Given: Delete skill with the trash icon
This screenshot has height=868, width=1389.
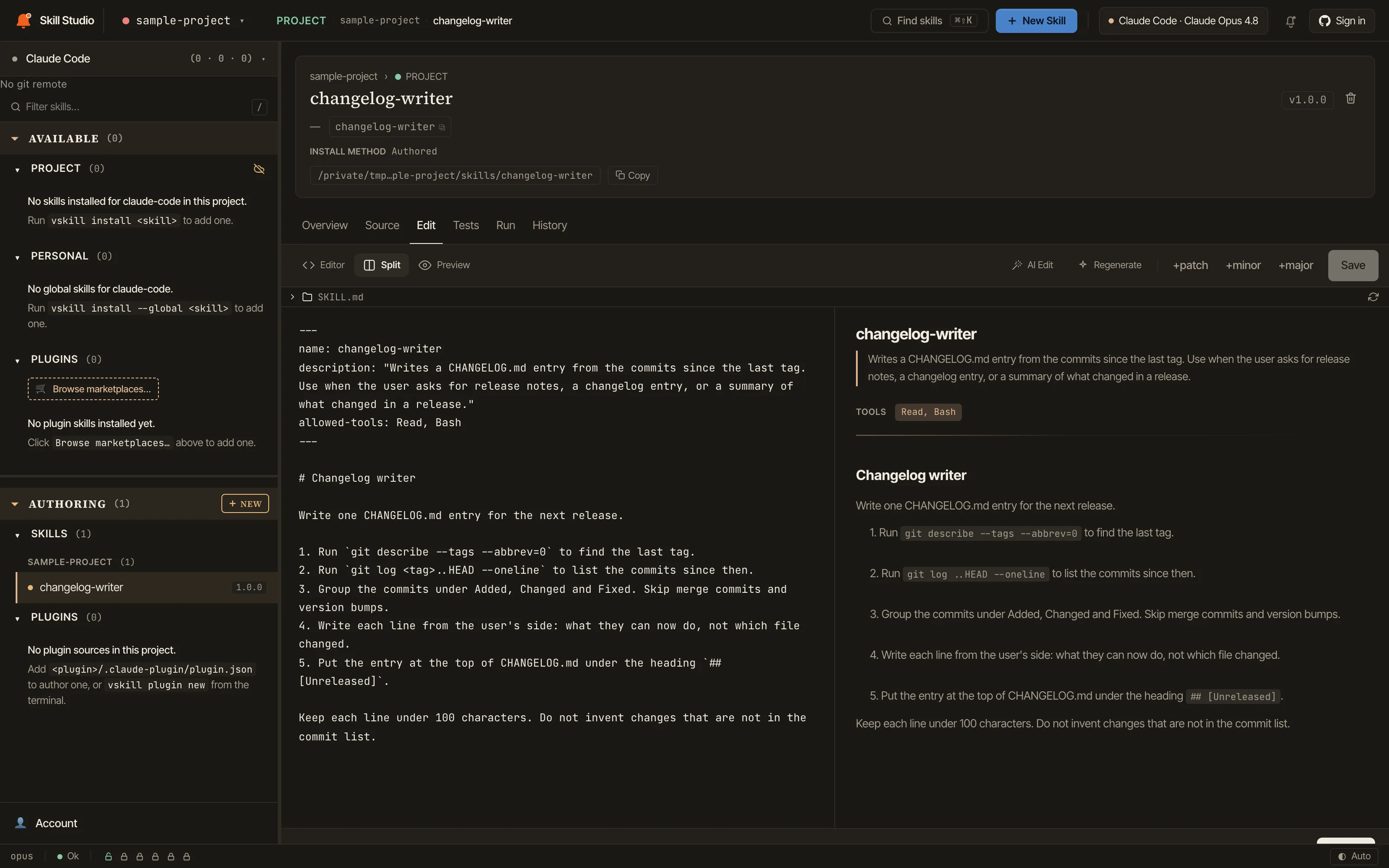Looking at the screenshot, I should tap(1350, 99).
